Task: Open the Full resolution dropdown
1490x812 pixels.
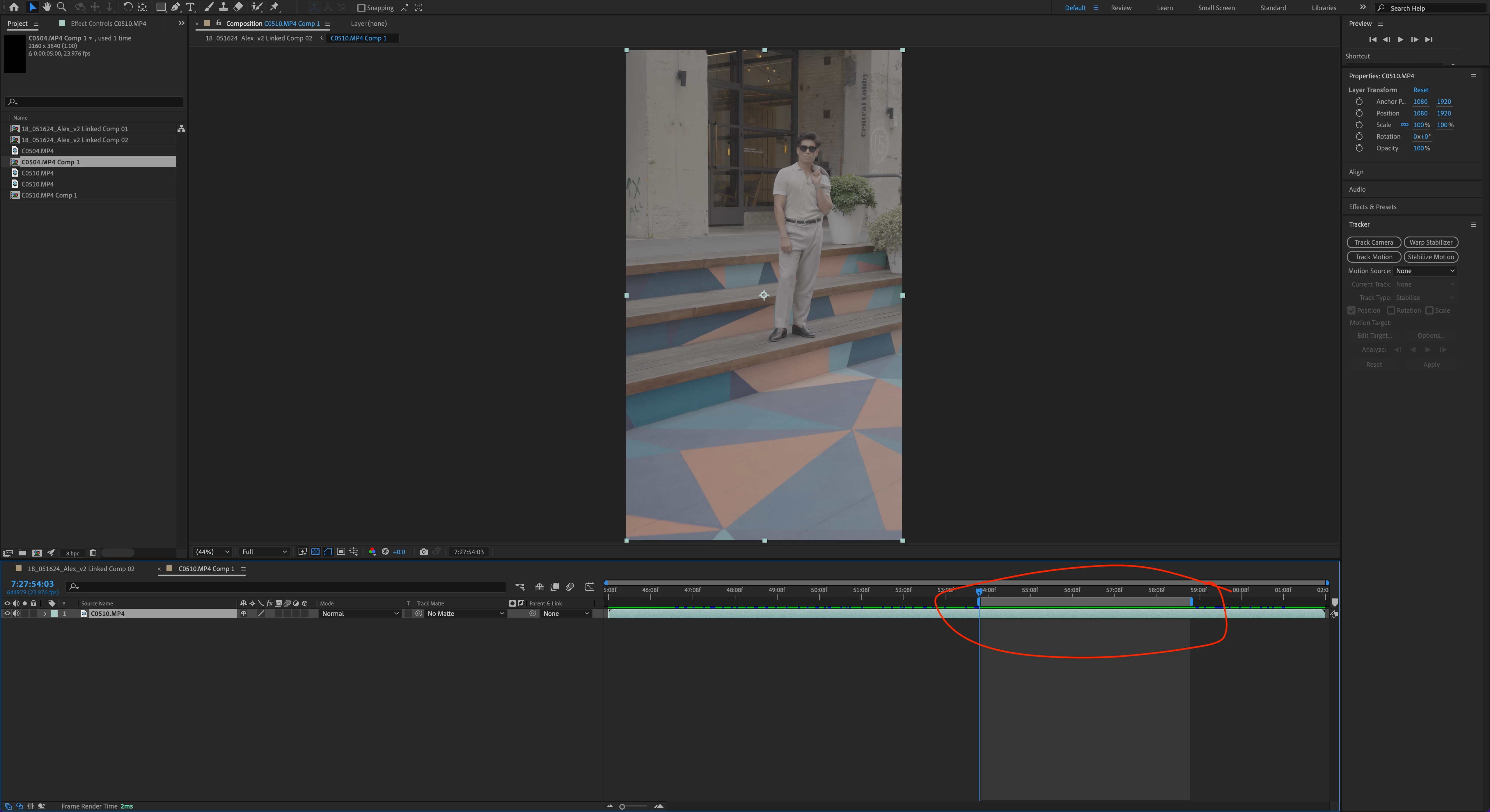Action: tap(264, 552)
